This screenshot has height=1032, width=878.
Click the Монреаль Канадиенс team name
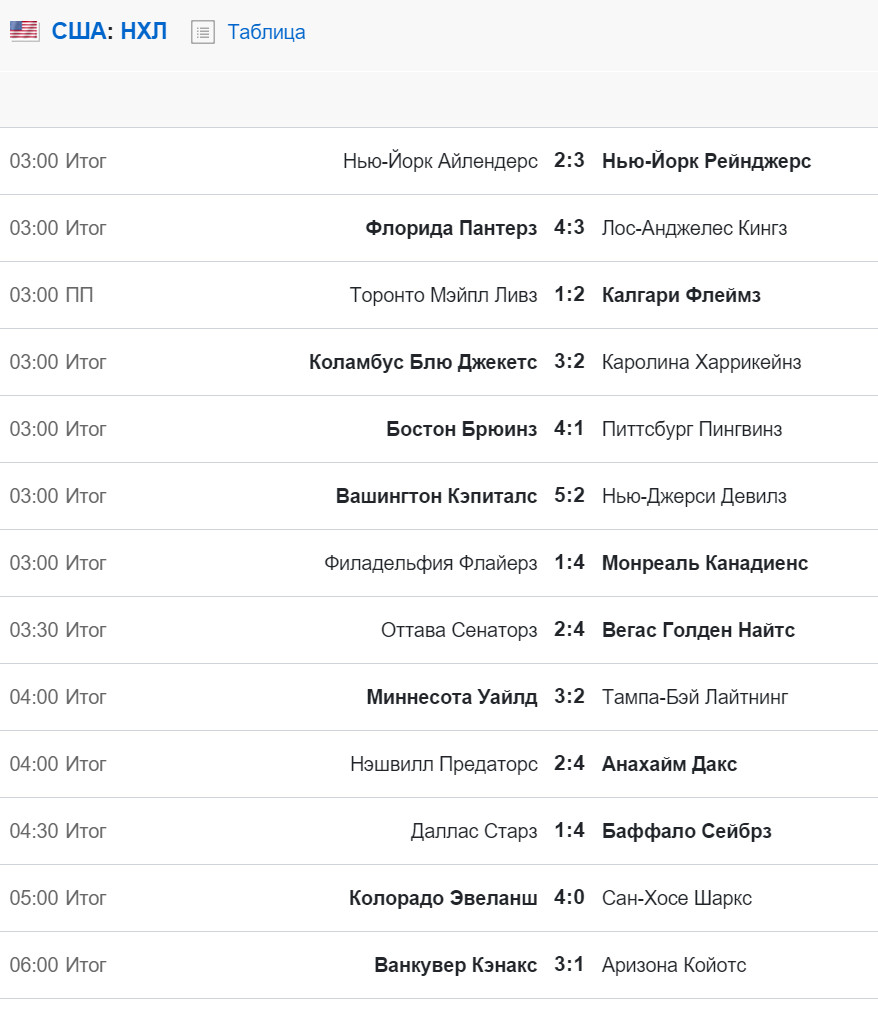(705, 563)
